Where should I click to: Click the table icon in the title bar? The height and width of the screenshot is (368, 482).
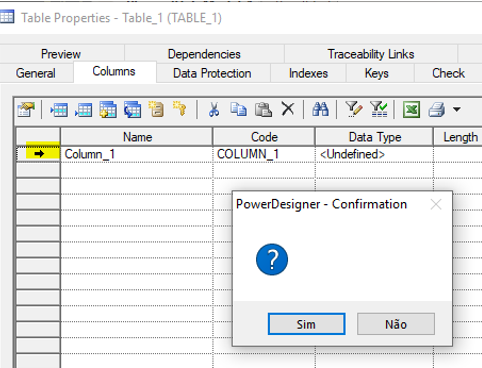[x=7, y=17]
